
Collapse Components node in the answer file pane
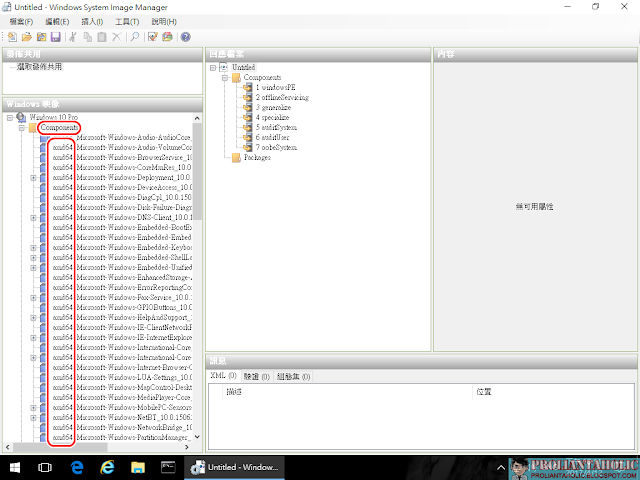click(x=224, y=78)
